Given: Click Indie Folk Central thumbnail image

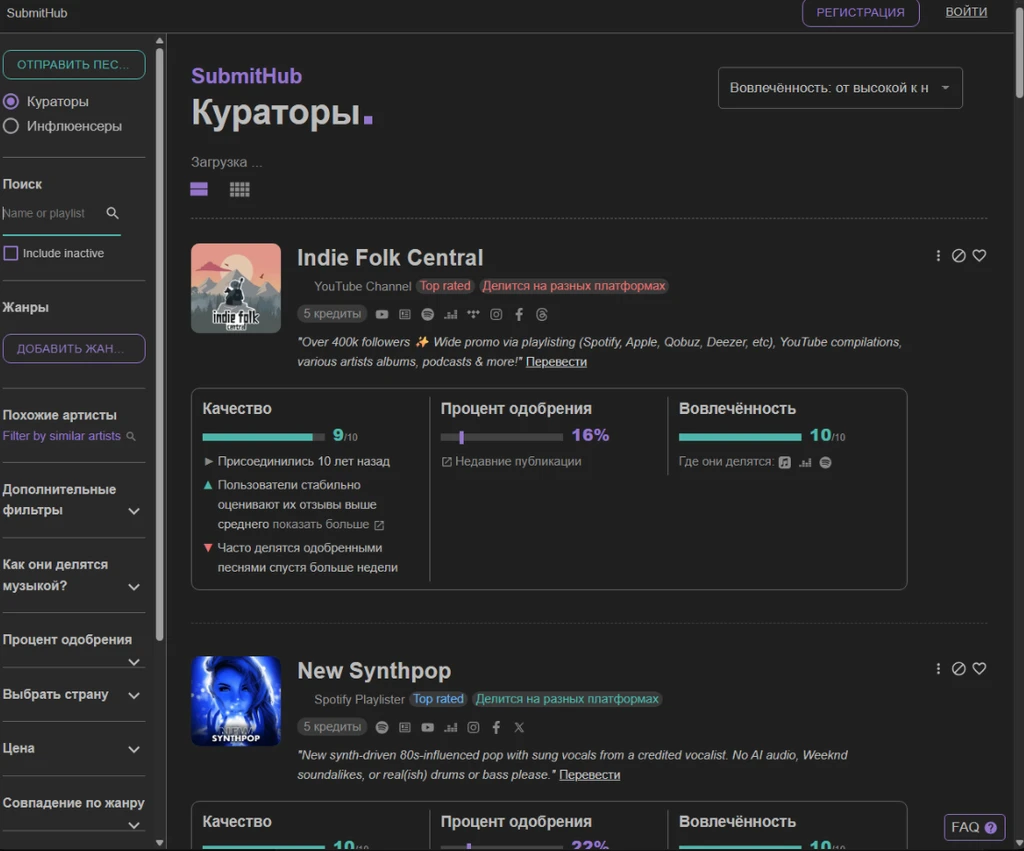Looking at the screenshot, I should 236,288.
